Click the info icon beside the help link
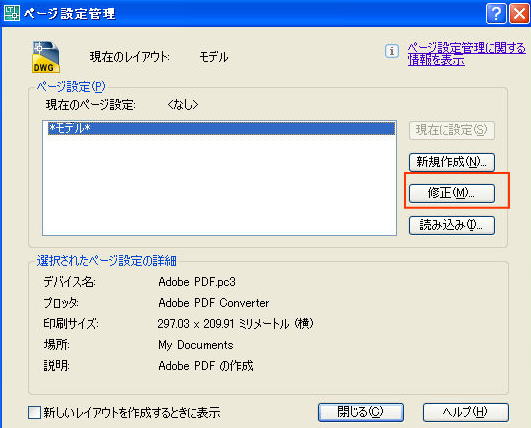This screenshot has height=428, width=531. (392, 51)
